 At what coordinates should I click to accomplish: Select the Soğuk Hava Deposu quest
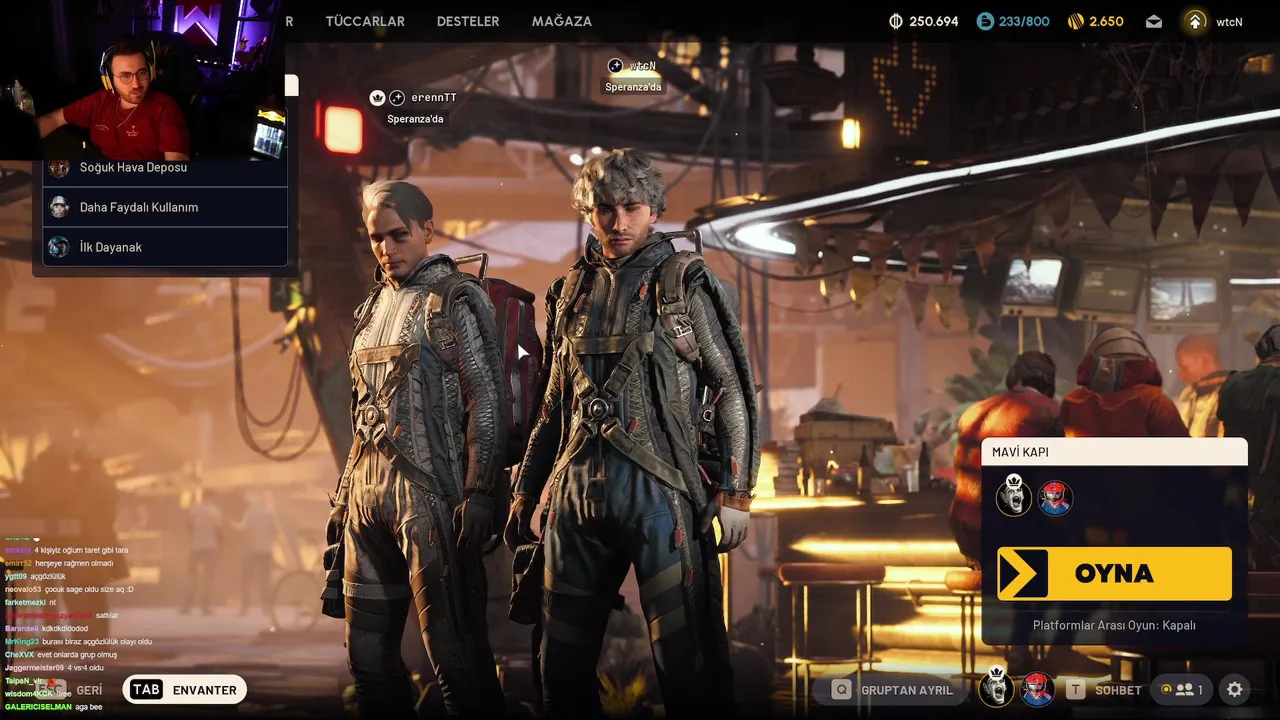pyautogui.click(x=165, y=167)
